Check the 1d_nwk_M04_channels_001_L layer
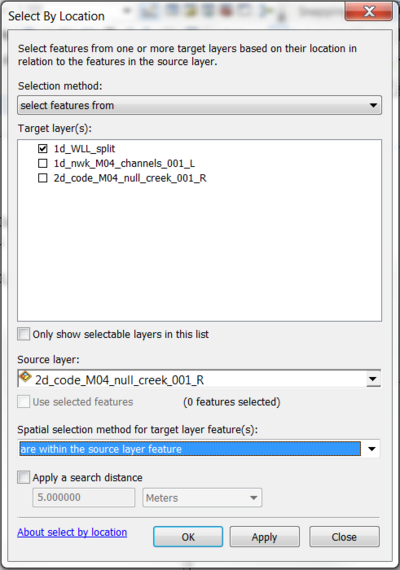The height and width of the screenshot is (570, 400). tap(43, 163)
